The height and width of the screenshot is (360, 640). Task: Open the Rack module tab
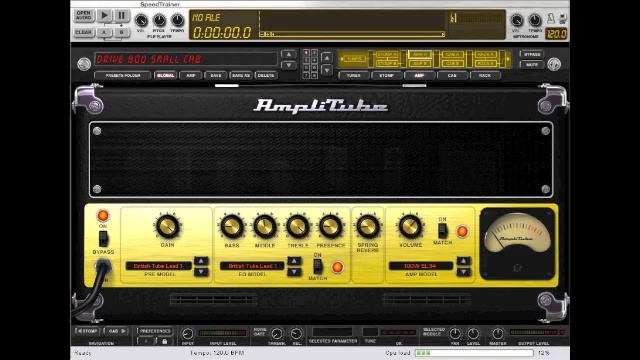point(485,76)
